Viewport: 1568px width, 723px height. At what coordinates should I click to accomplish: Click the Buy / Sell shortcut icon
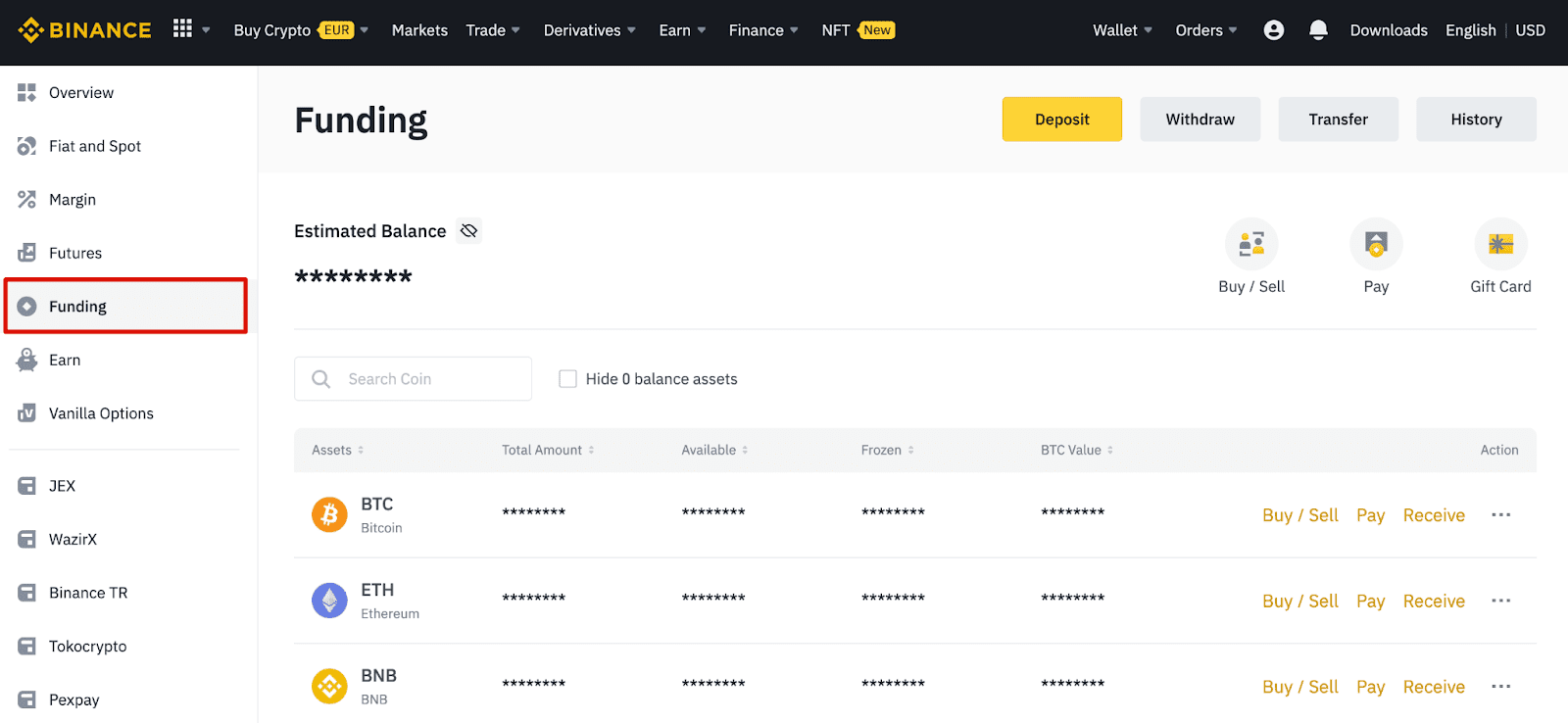1251,244
